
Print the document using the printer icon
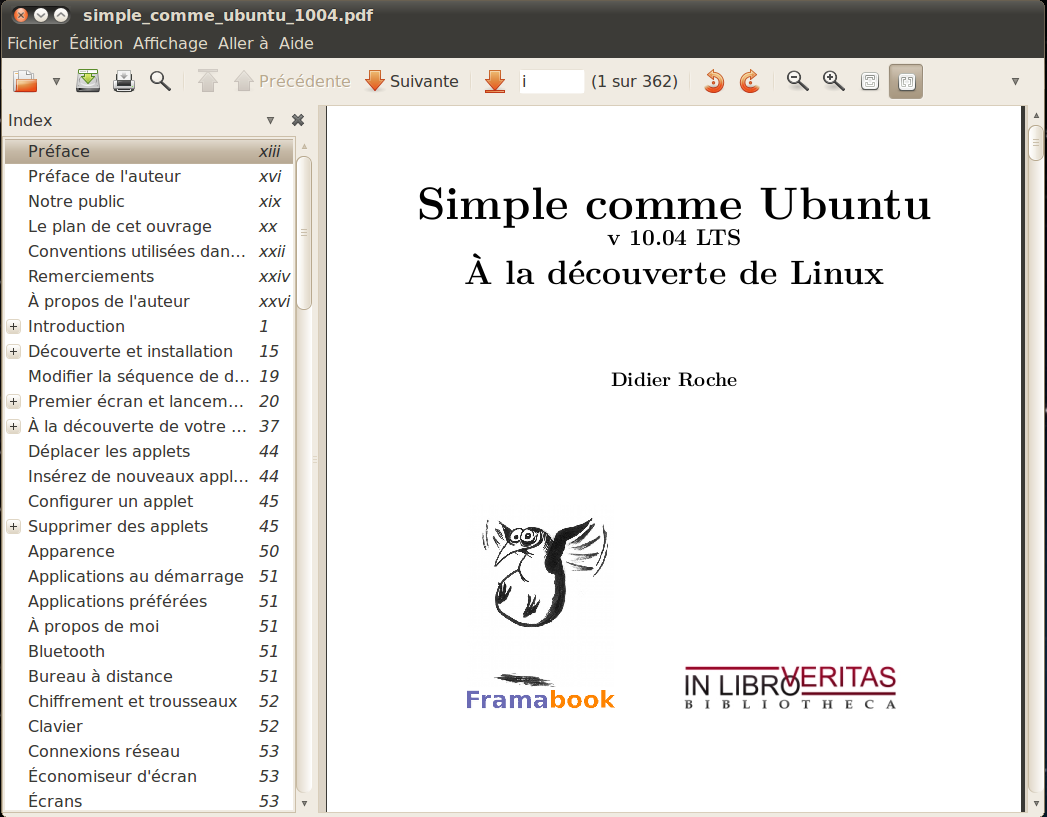(x=124, y=81)
